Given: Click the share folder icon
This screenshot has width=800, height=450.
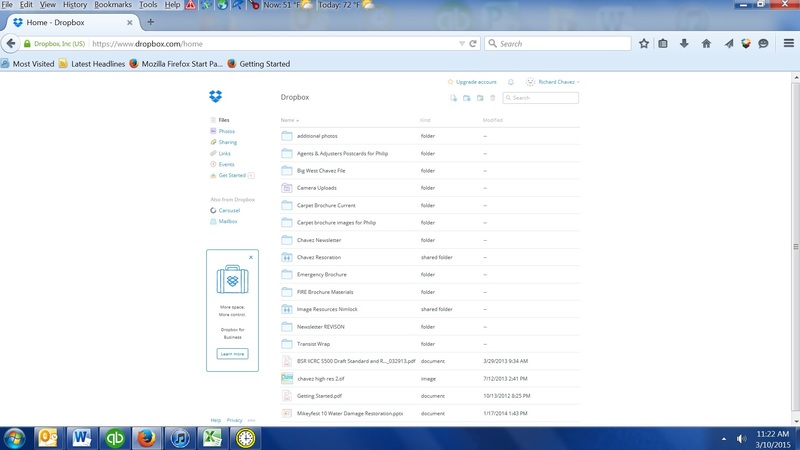Looking at the screenshot, I should 480,98.
